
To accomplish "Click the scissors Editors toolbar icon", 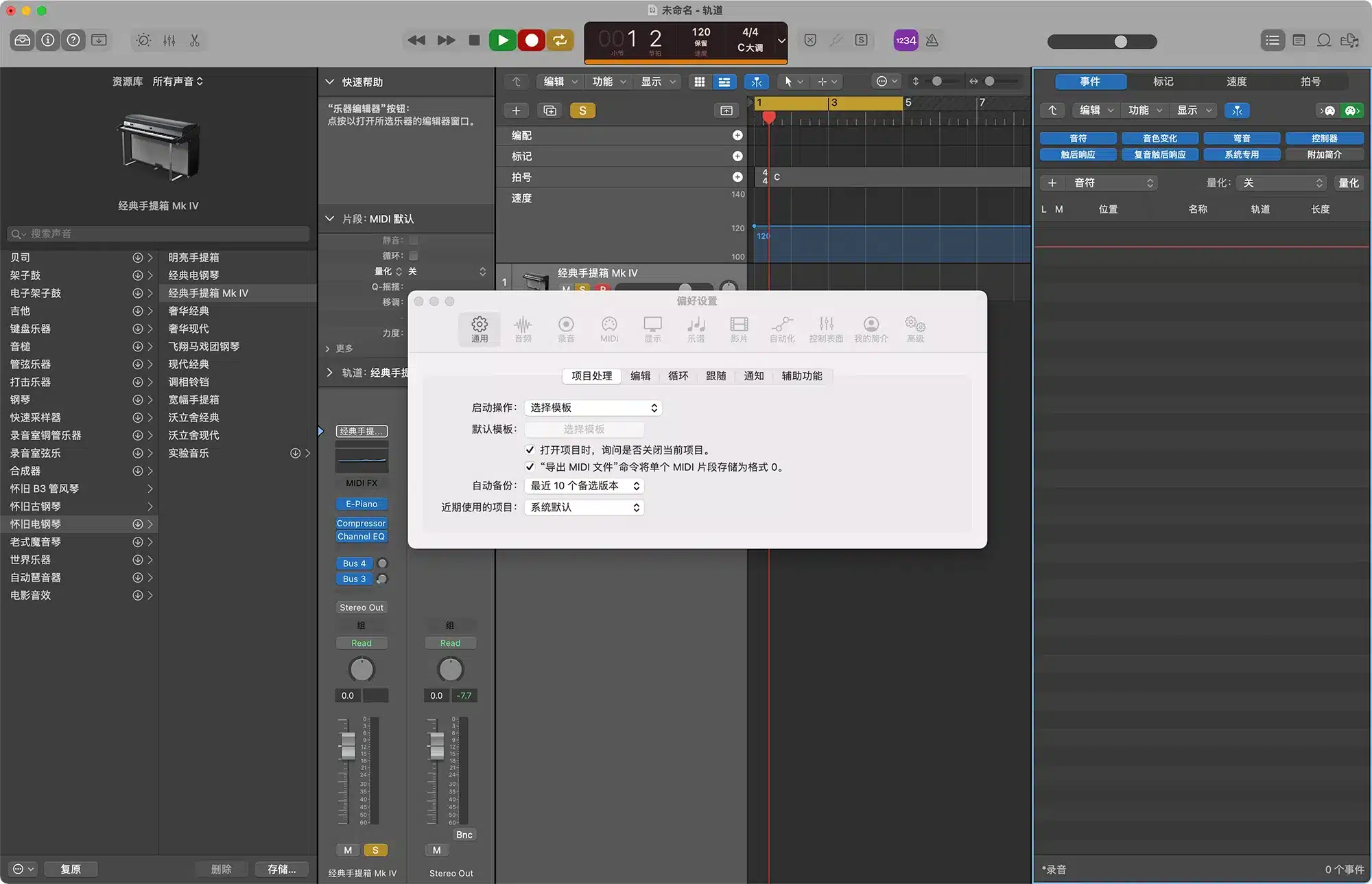I will click(195, 40).
